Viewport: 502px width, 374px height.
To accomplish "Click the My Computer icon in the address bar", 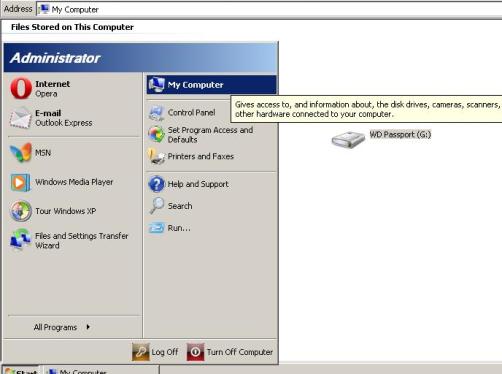I will pos(44,9).
